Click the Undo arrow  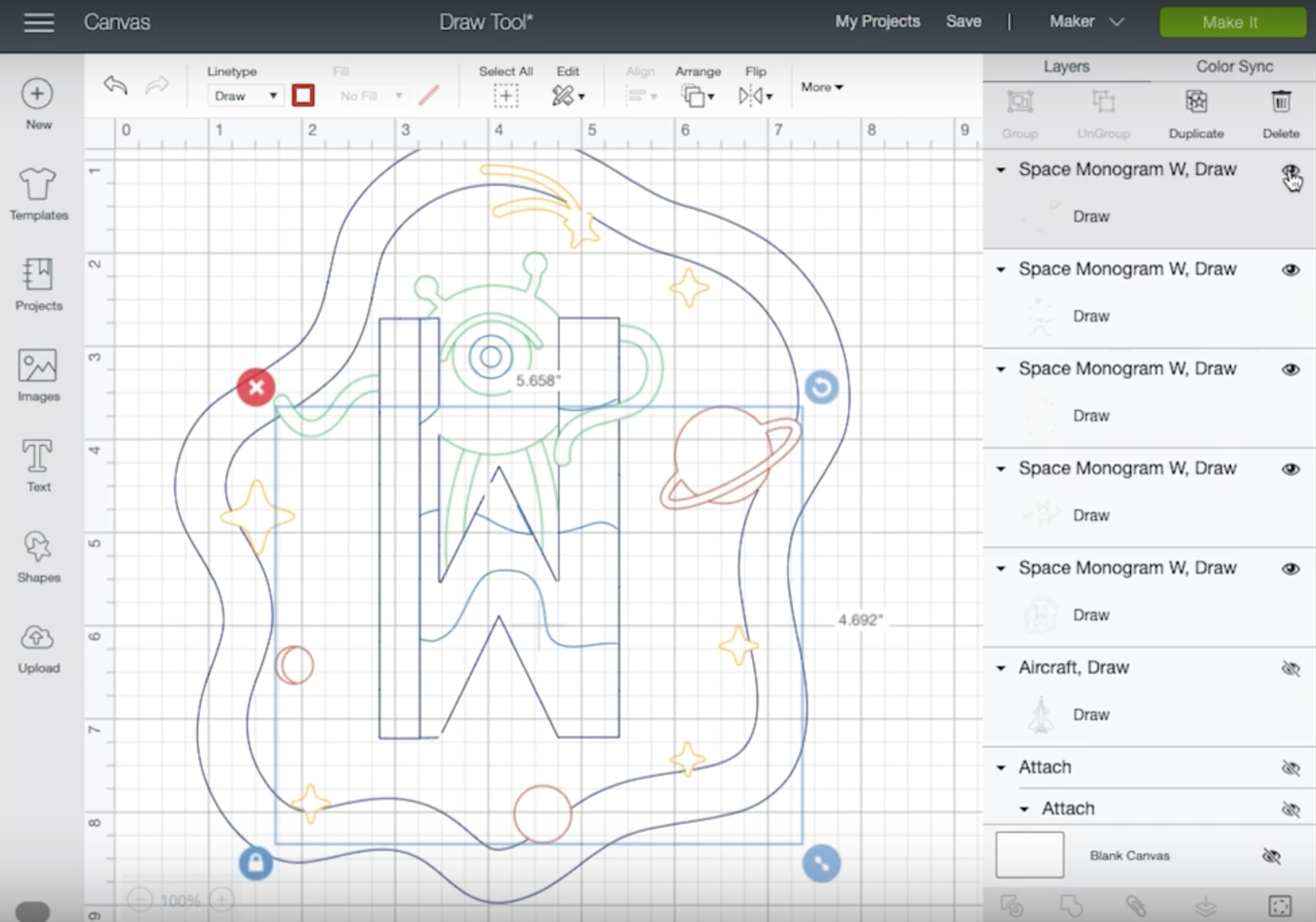116,85
